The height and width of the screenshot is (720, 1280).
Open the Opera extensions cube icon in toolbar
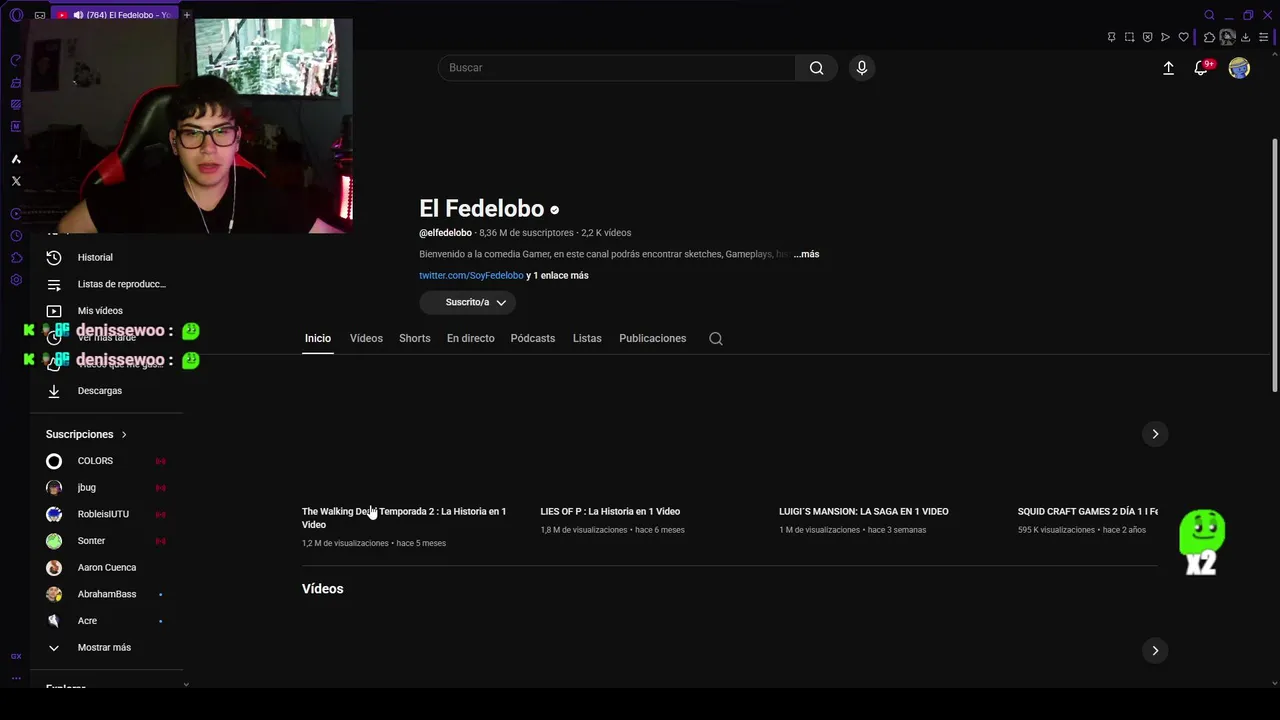pos(1209,37)
